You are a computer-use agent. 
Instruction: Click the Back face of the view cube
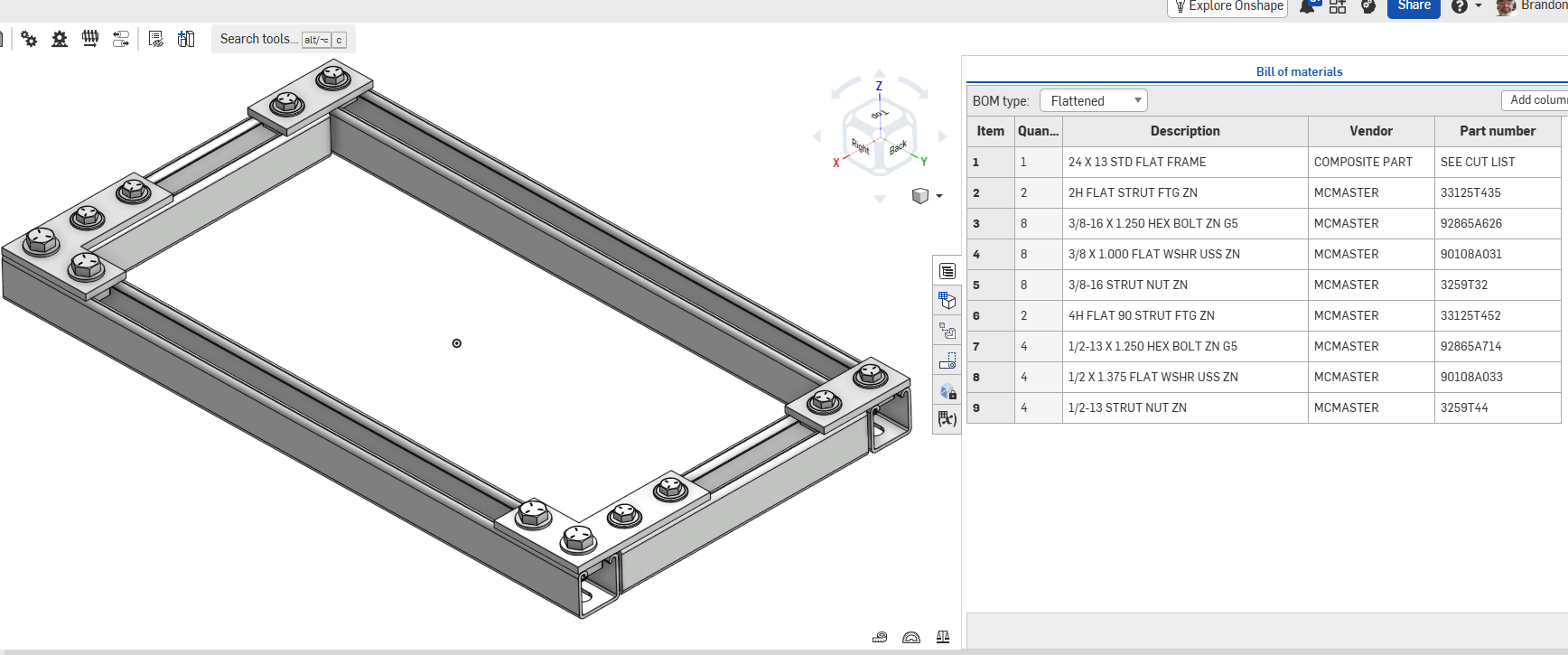[898, 147]
